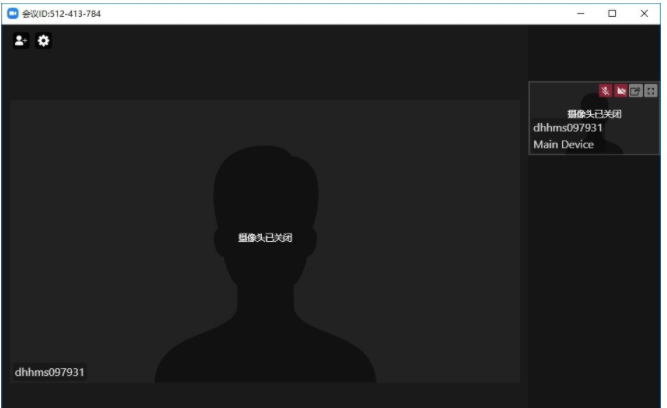Click the meeting ID 512-413-784 title text
The image size is (667, 408).
[x=62, y=14]
